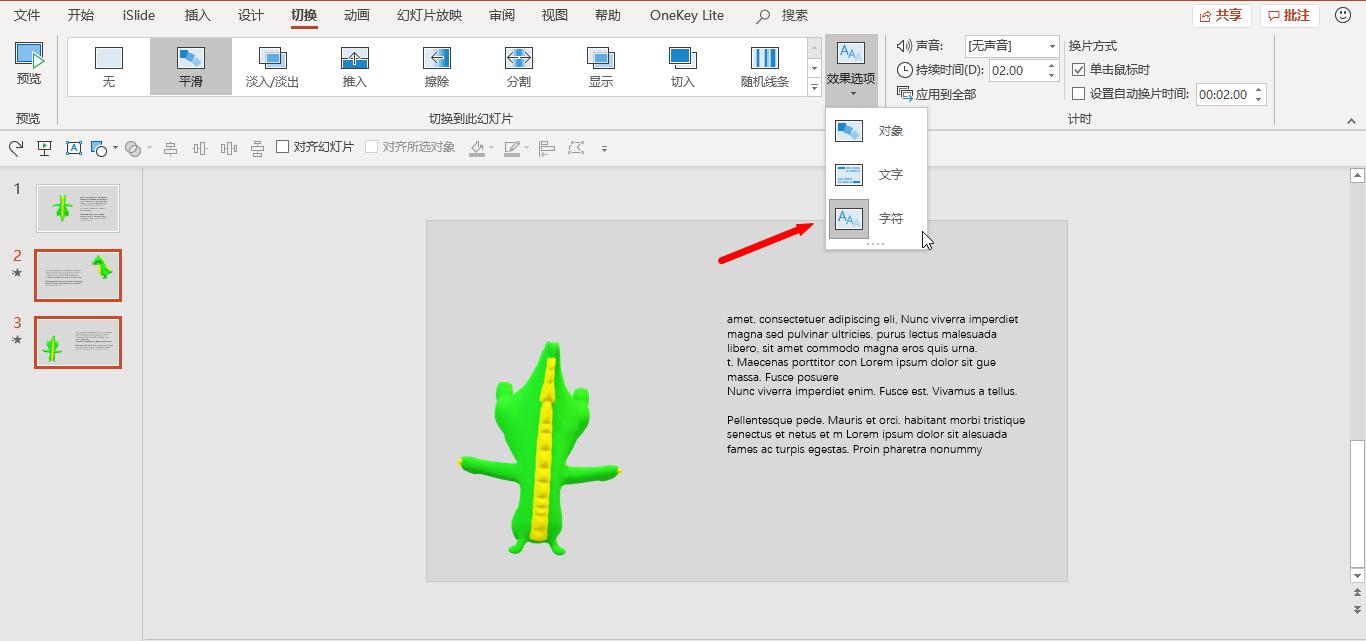Viewport: 1366px width, 641px height.
Task: Click the merge shapes icon
Action: pyautogui.click(x=133, y=148)
